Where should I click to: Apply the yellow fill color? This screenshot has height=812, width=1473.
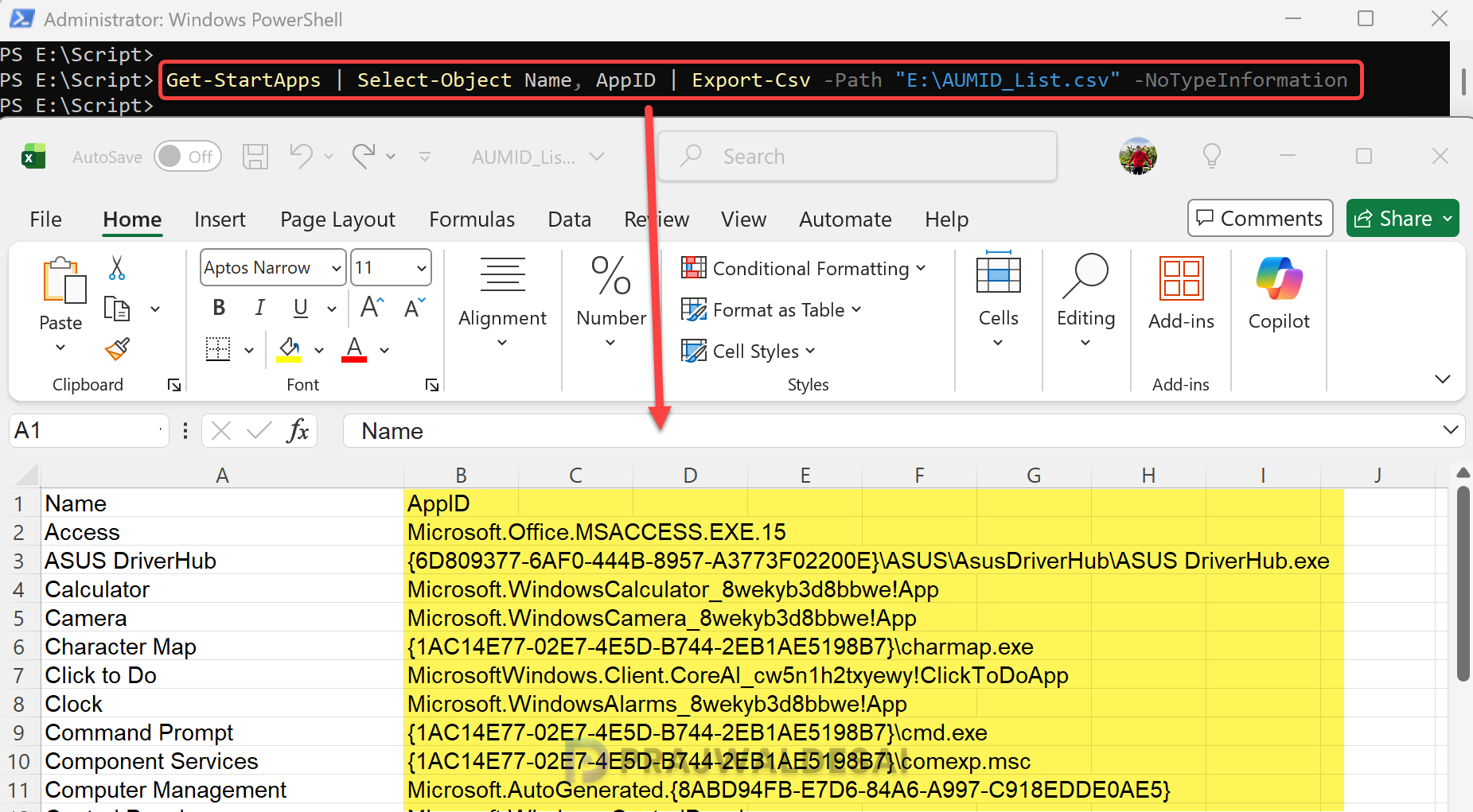(x=289, y=349)
